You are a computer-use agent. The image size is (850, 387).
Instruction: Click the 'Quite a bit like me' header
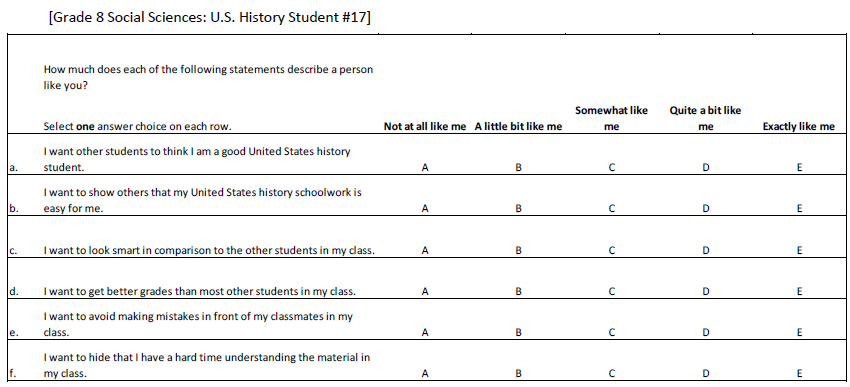(x=705, y=118)
